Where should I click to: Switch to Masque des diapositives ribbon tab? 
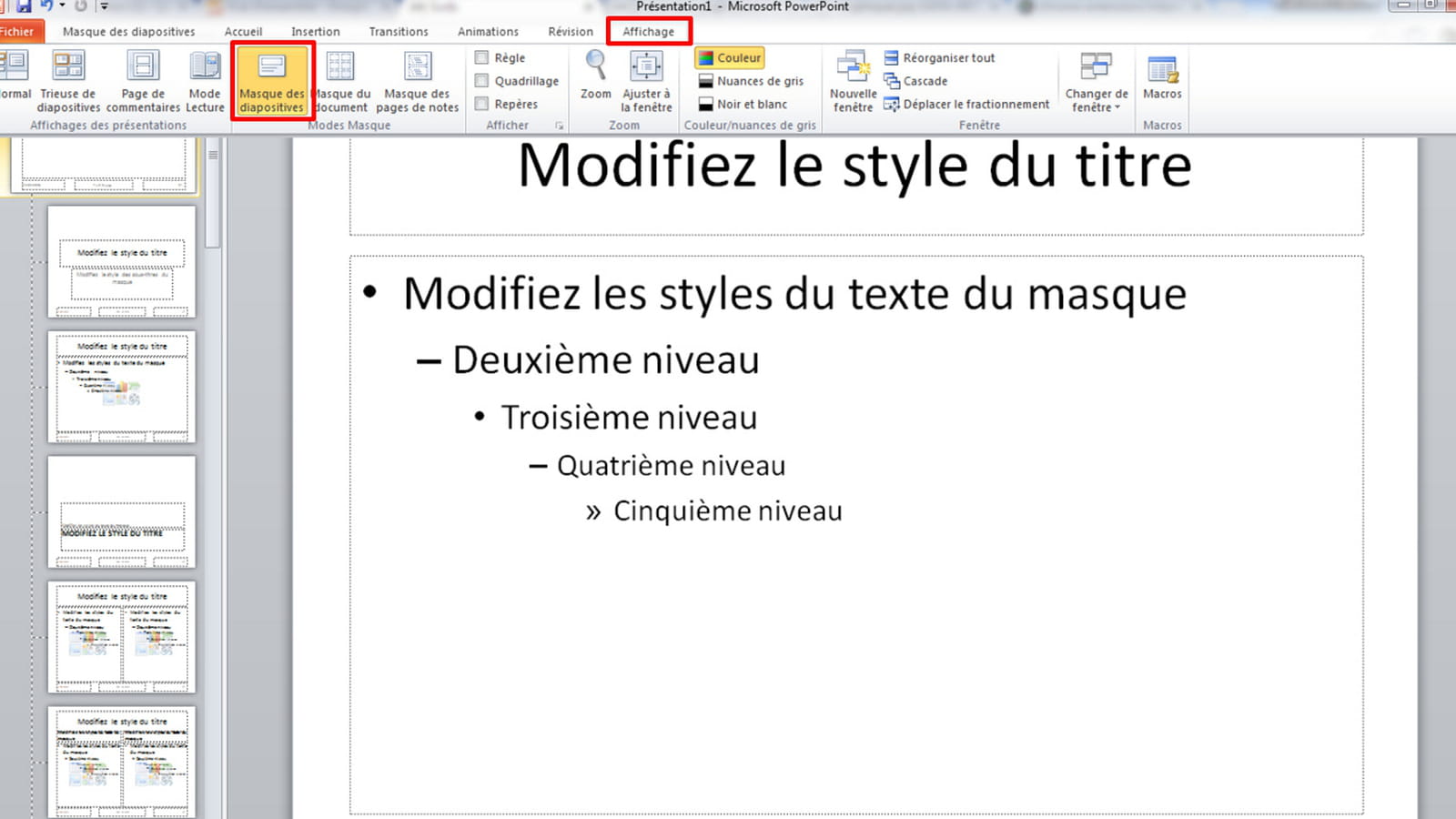(128, 31)
